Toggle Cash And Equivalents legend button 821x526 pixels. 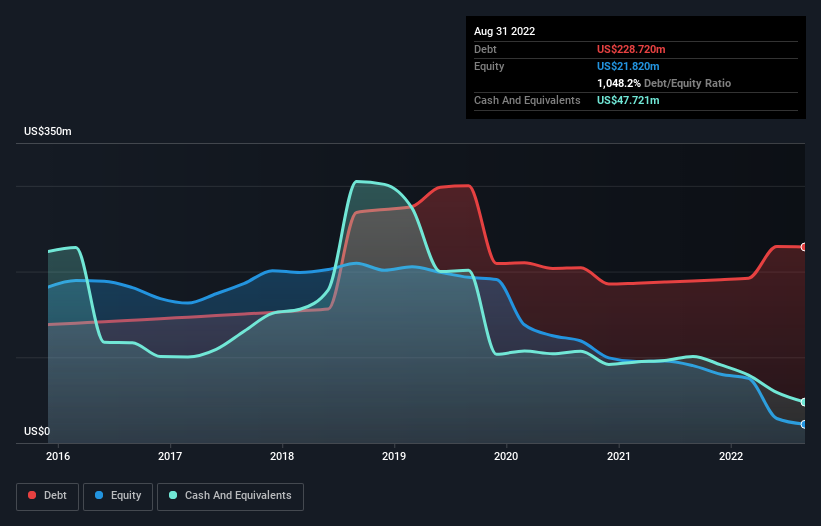(230, 496)
